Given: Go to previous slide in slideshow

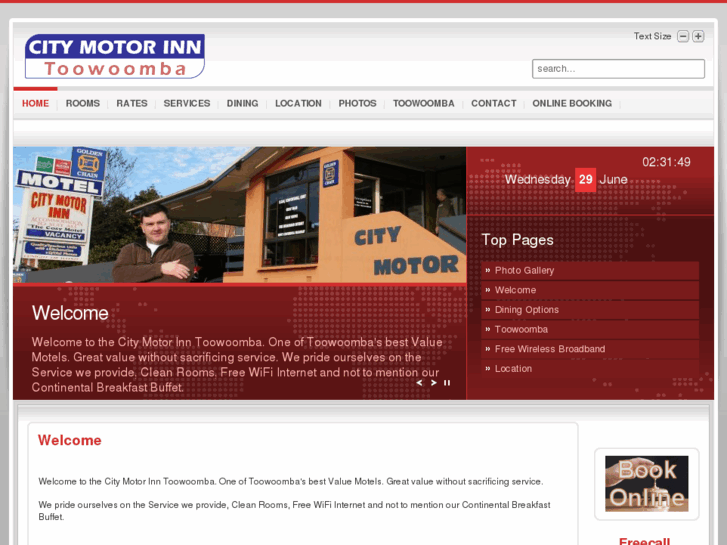Looking at the screenshot, I should tap(420, 383).
